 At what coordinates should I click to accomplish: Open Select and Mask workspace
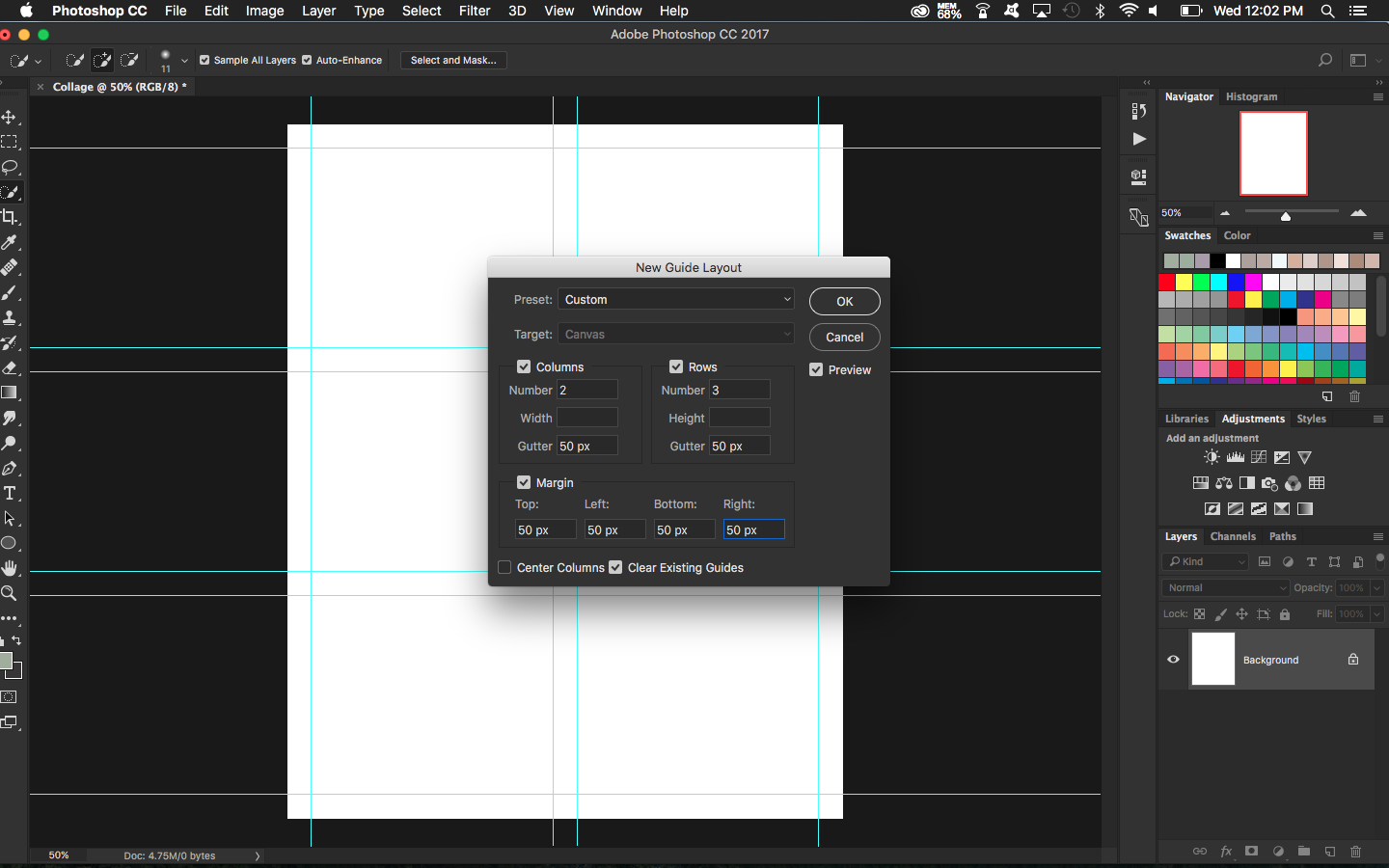[453, 60]
